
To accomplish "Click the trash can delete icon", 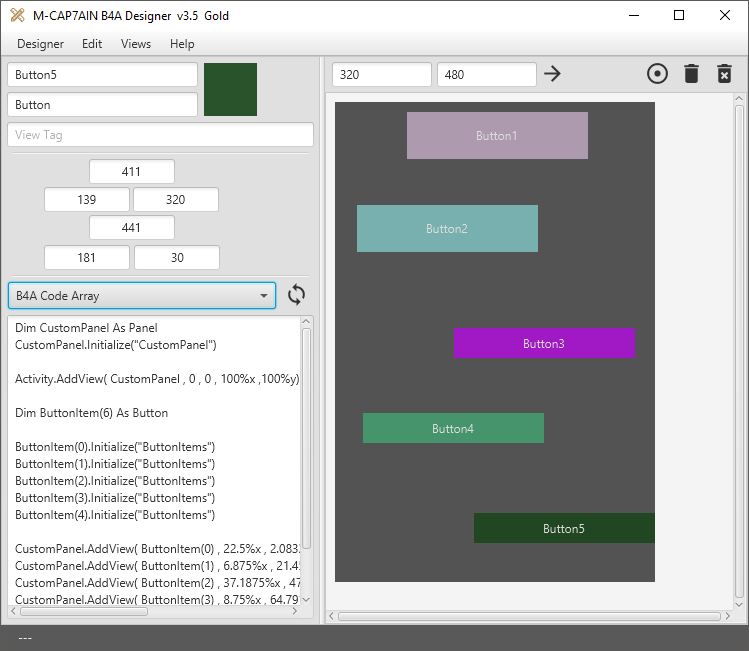I will [691, 74].
